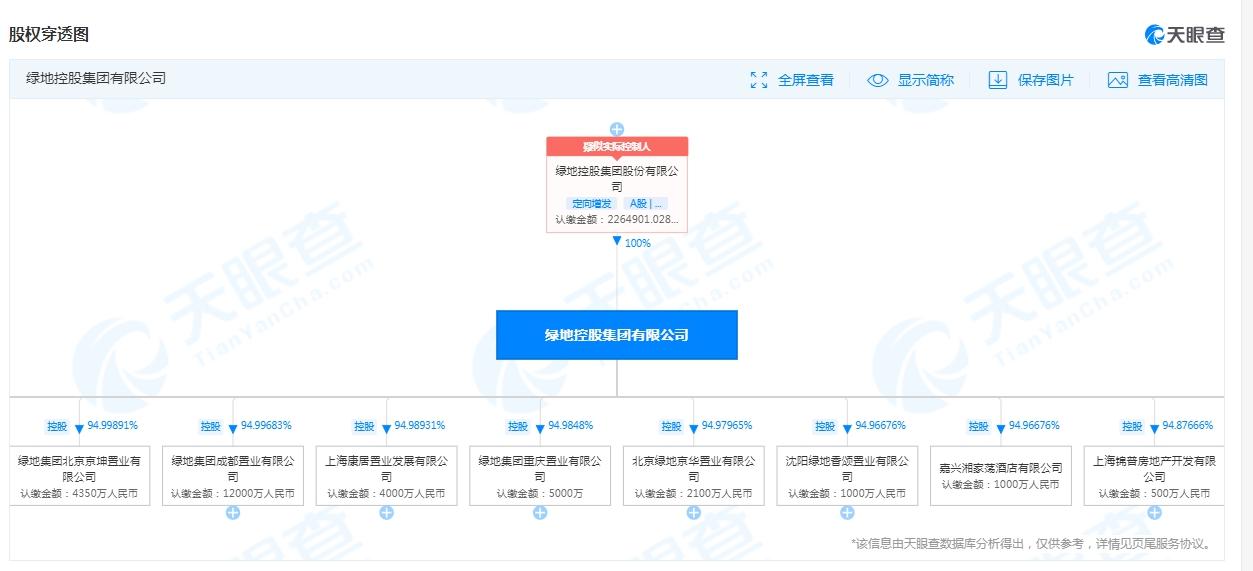Screen dimensions: 1253x571
Task: Click 控股 tag beside 94.99891%
Action: 57,426
